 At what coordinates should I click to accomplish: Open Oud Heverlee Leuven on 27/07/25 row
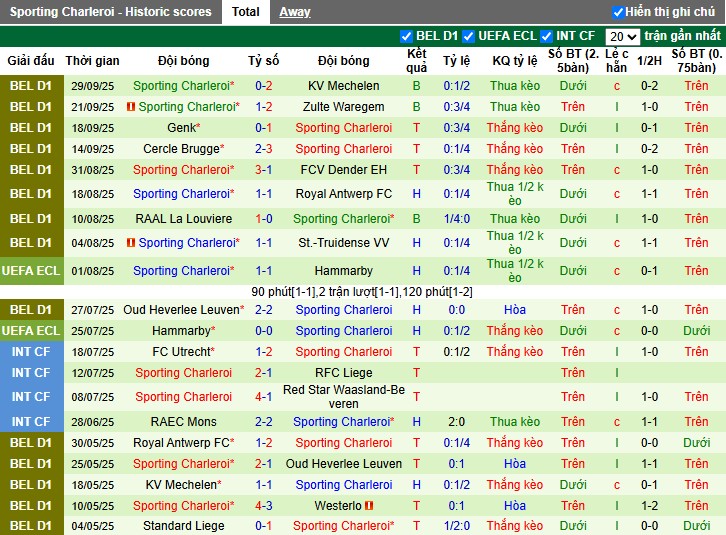(181, 309)
